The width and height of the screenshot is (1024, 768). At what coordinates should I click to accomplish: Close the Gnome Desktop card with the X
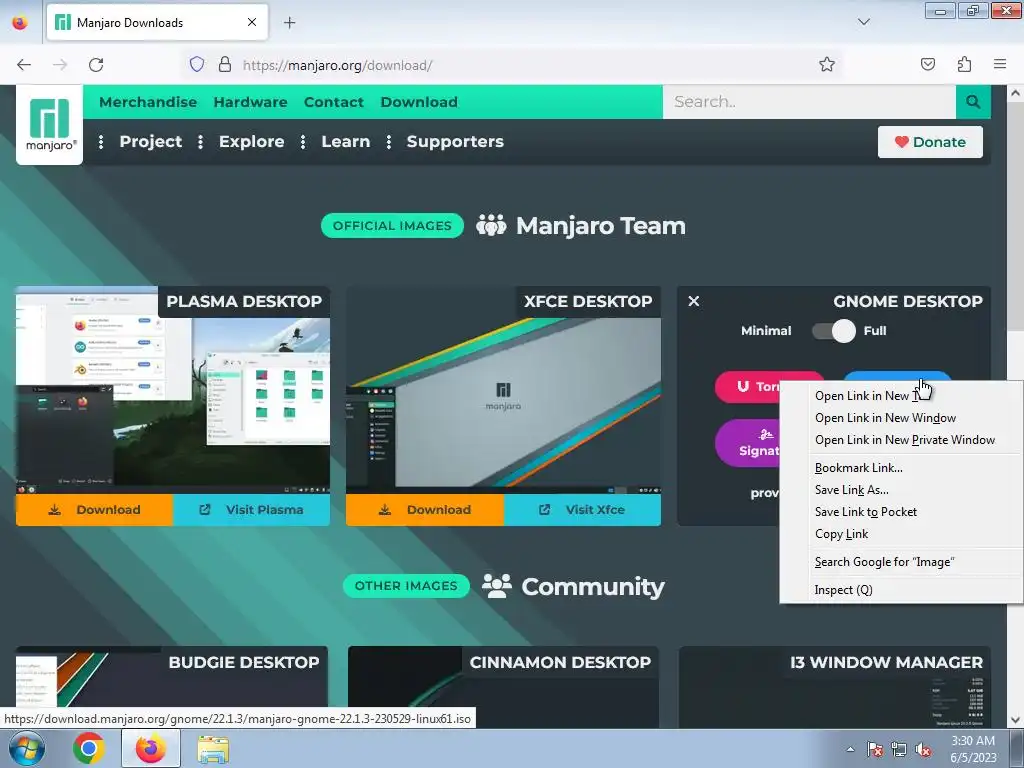(x=694, y=301)
